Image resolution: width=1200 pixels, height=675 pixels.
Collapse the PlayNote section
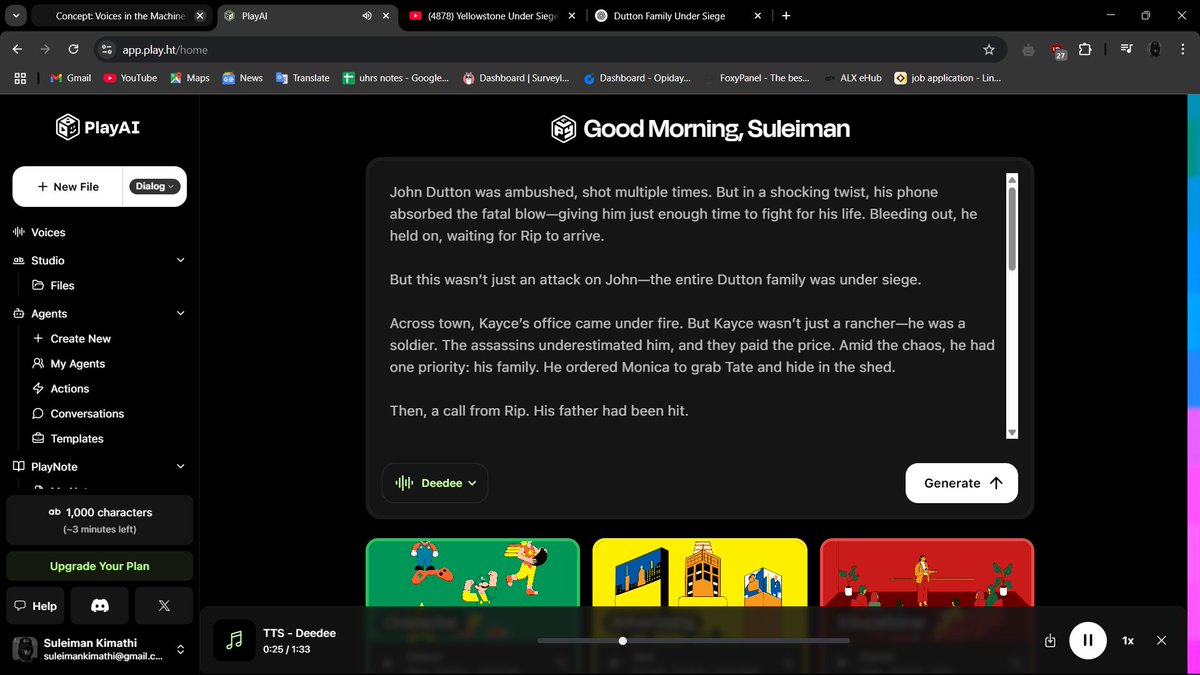point(180,466)
